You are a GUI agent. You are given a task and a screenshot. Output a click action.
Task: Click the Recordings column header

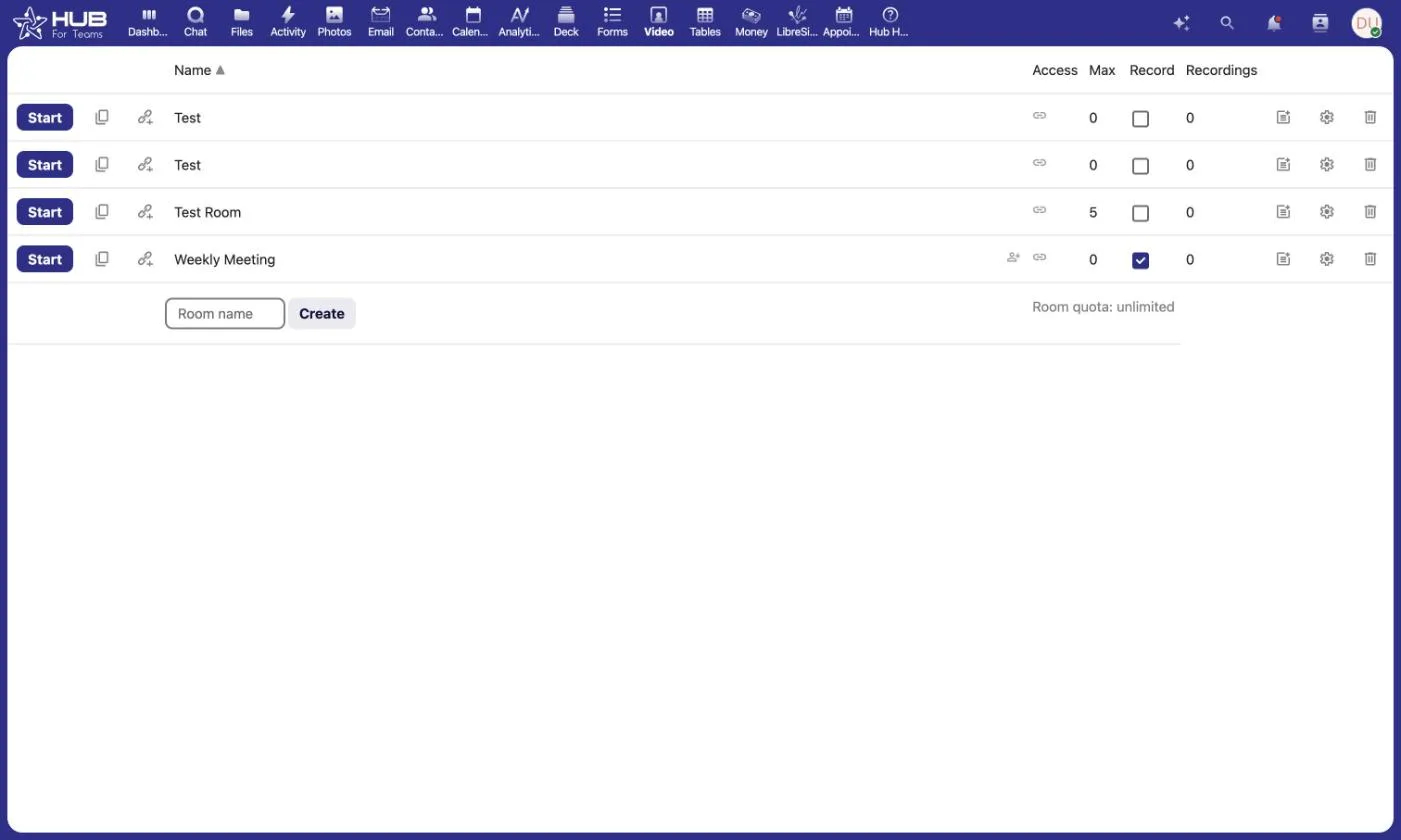click(1221, 70)
